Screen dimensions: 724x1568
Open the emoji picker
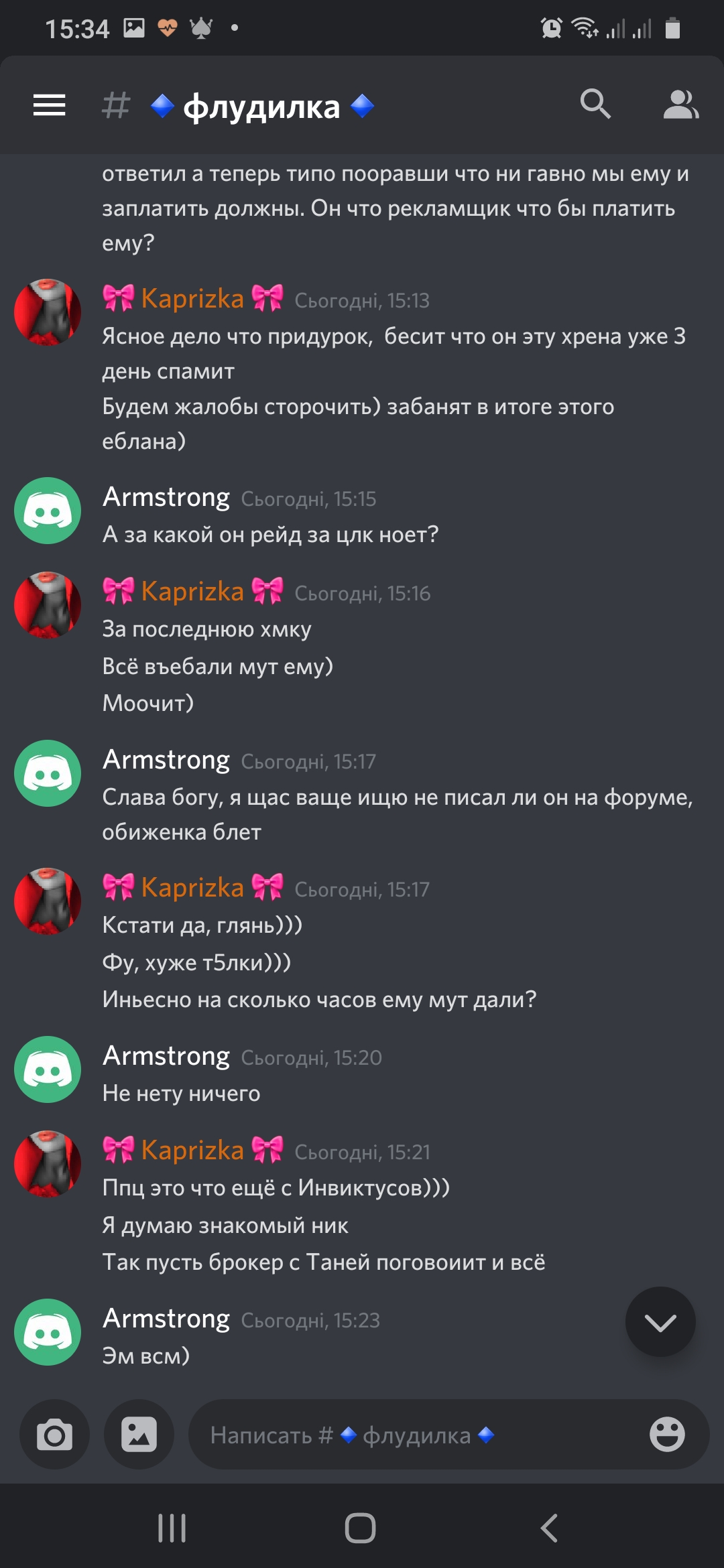(x=667, y=1435)
